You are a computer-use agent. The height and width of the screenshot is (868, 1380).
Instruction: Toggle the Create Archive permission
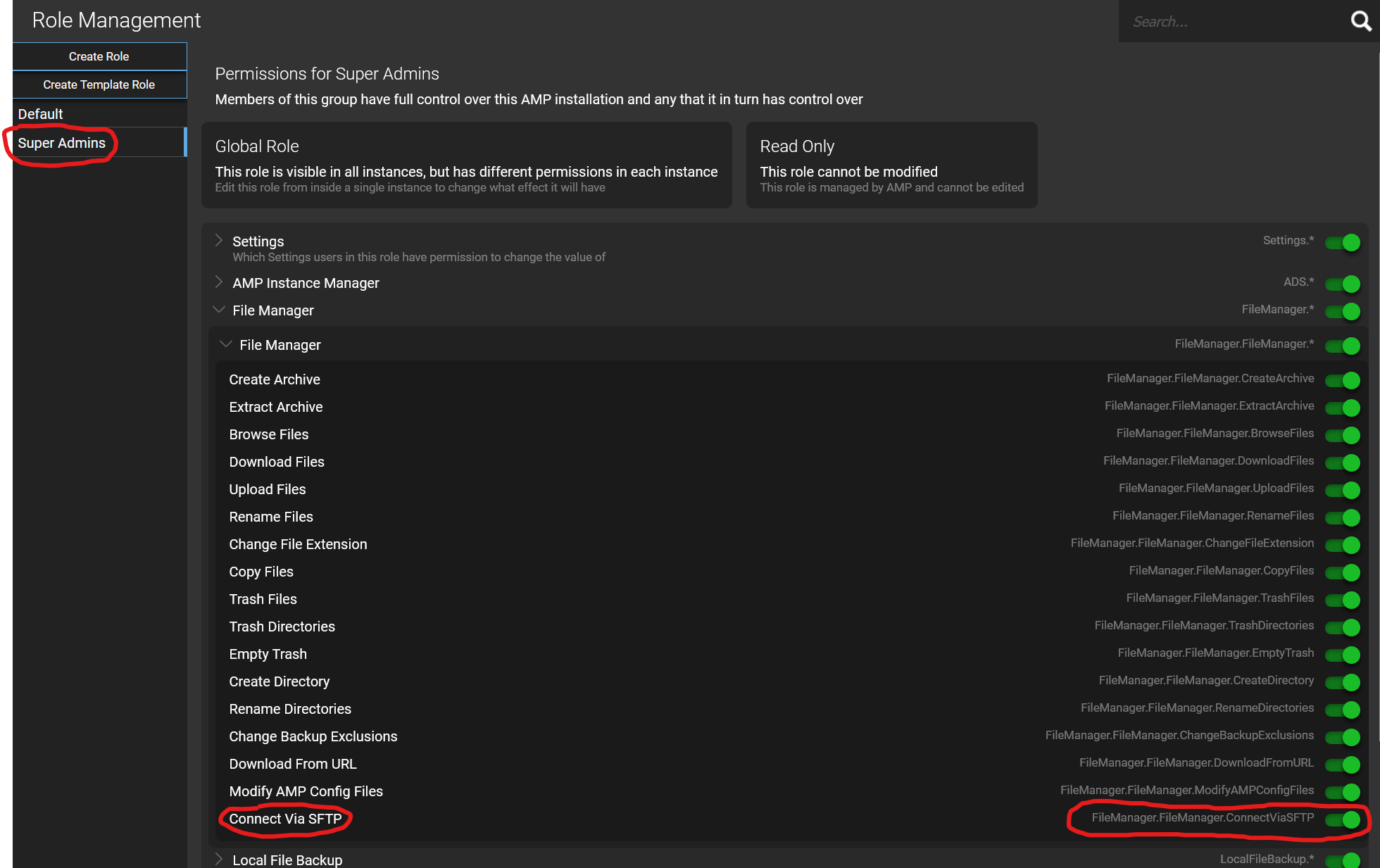pyautogui.click(x=1343, y=380)
